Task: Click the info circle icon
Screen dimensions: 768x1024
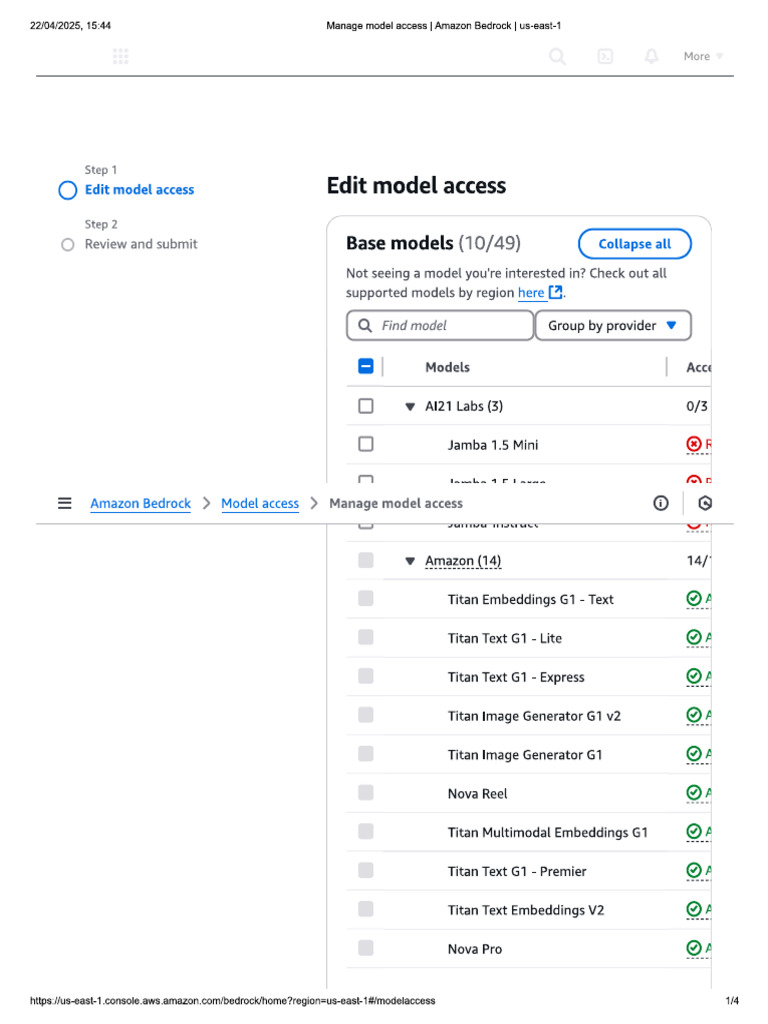Action: [x=661, y=503]
